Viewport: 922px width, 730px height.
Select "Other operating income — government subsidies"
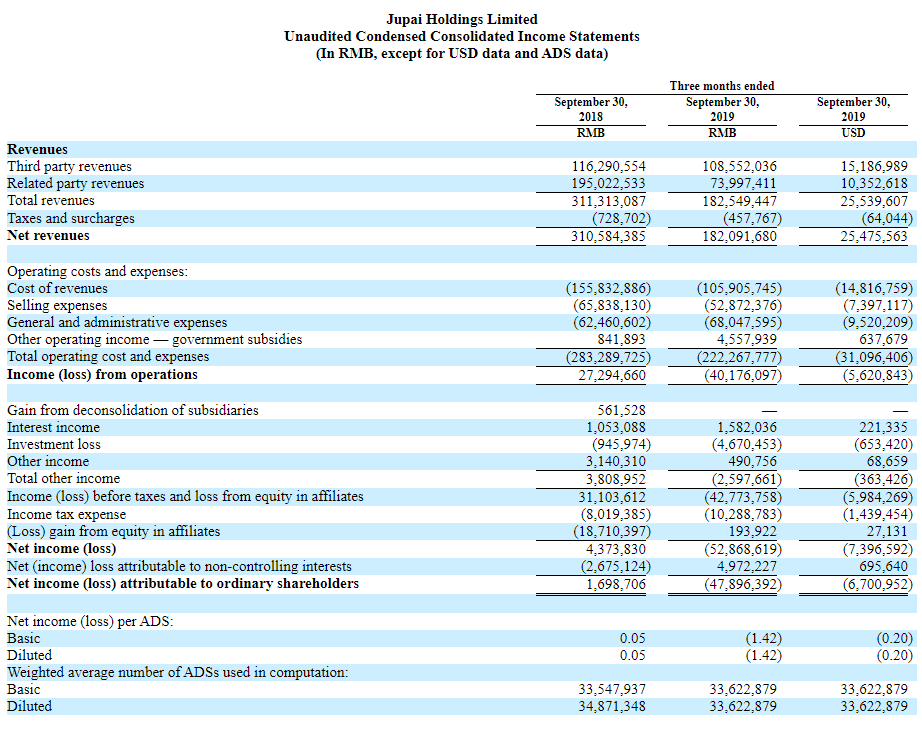pyautogui.click(x=155, y=339)
